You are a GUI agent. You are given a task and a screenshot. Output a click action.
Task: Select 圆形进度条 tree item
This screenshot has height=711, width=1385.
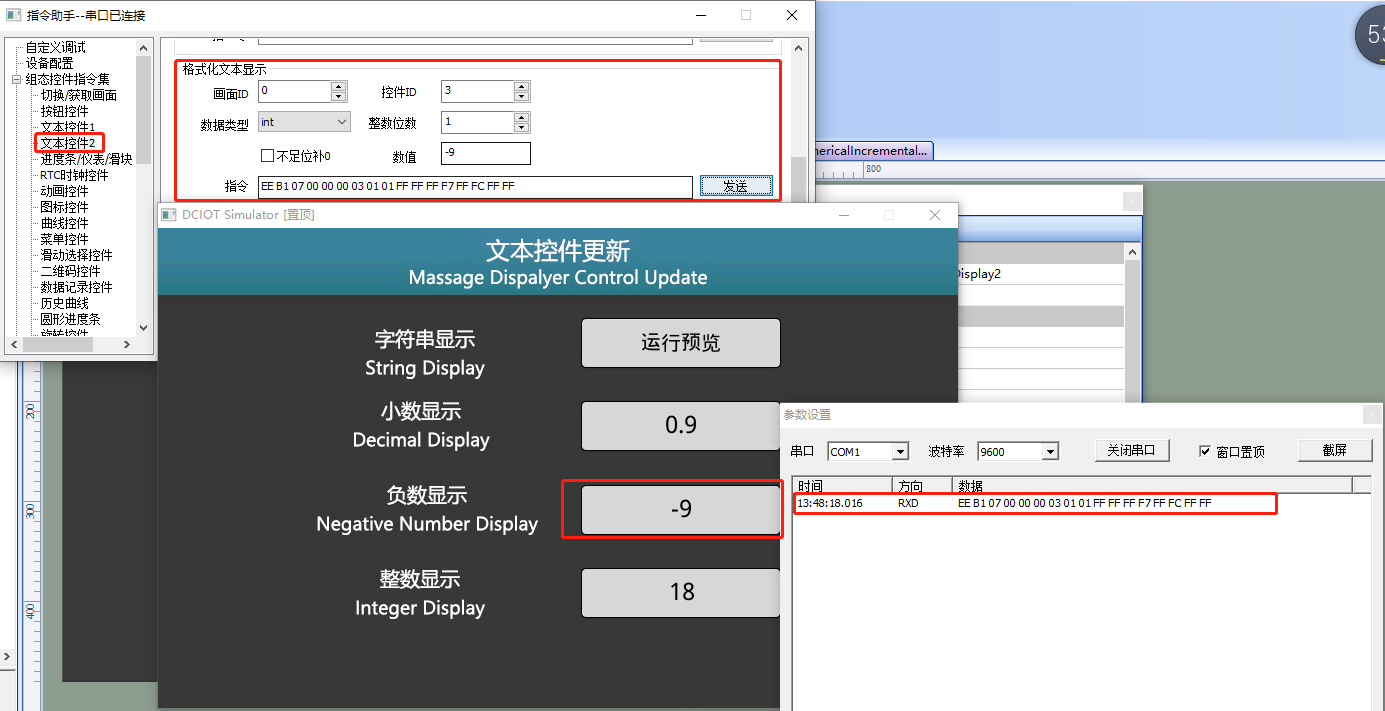point(70,319)
